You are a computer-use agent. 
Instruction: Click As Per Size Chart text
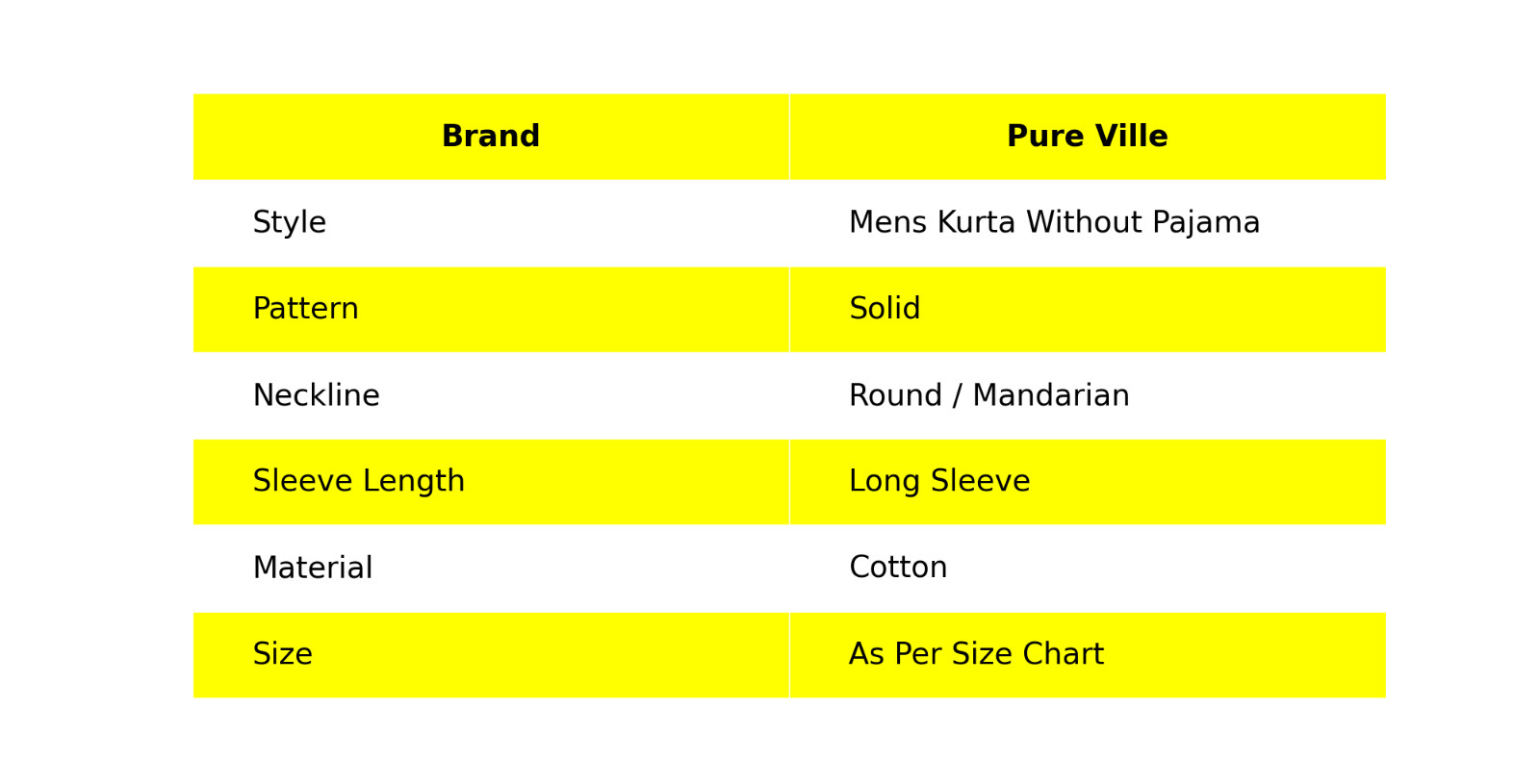tap(976, 654)
